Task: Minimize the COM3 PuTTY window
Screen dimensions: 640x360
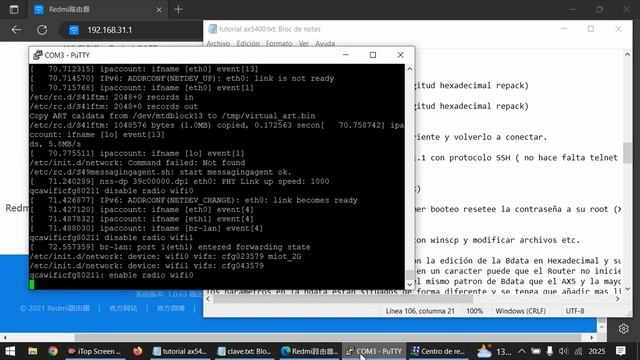Action: pyautogui.click(x=346, y=55)
